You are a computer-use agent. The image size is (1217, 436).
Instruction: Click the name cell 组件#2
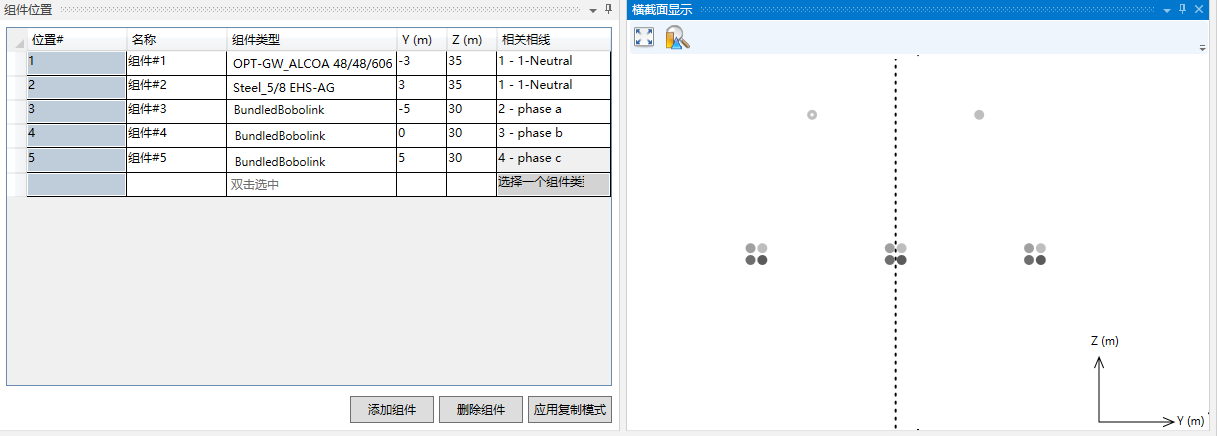[x=177, y=87]
